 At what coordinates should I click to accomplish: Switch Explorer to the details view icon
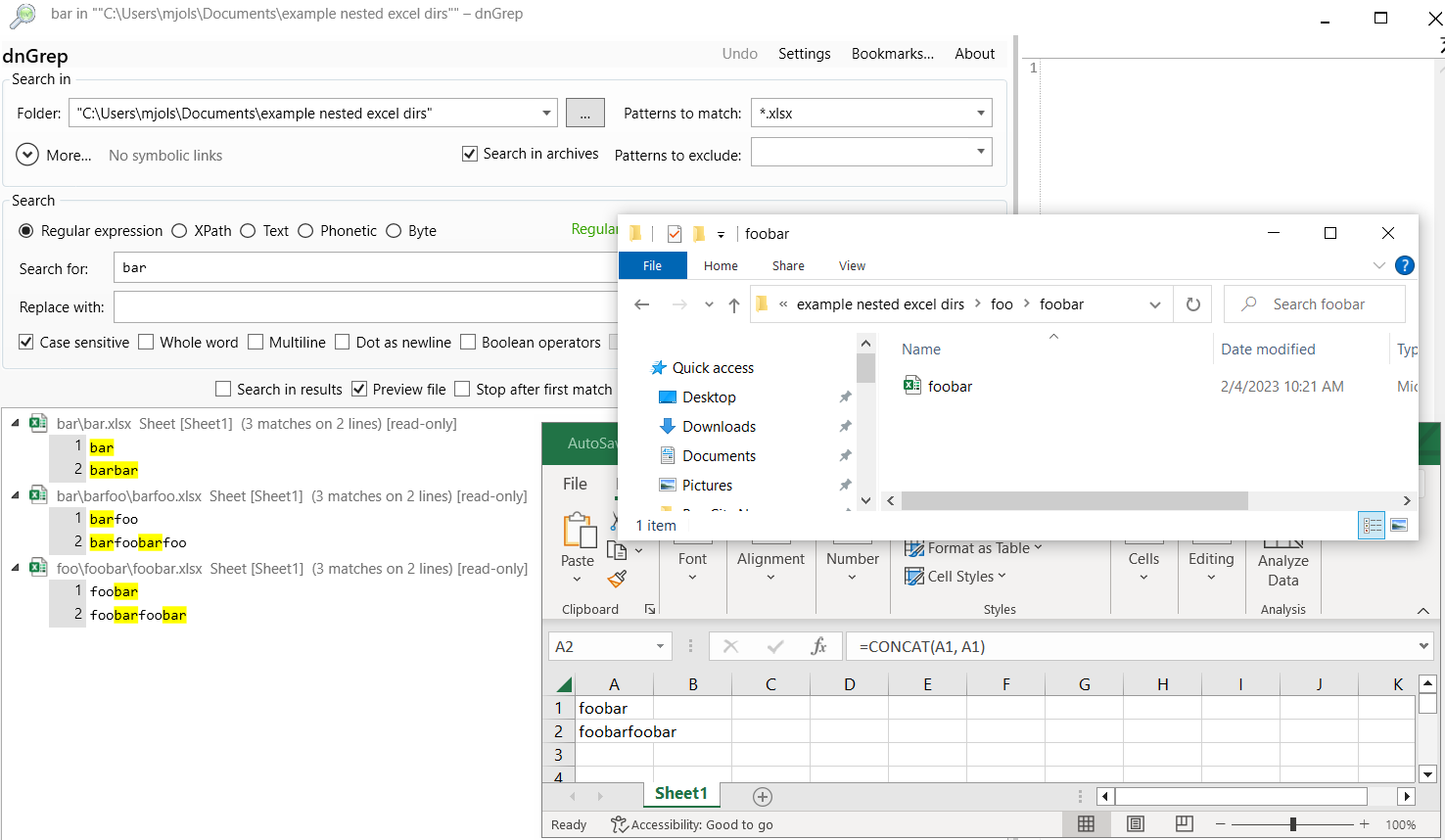pos(1373,526)
